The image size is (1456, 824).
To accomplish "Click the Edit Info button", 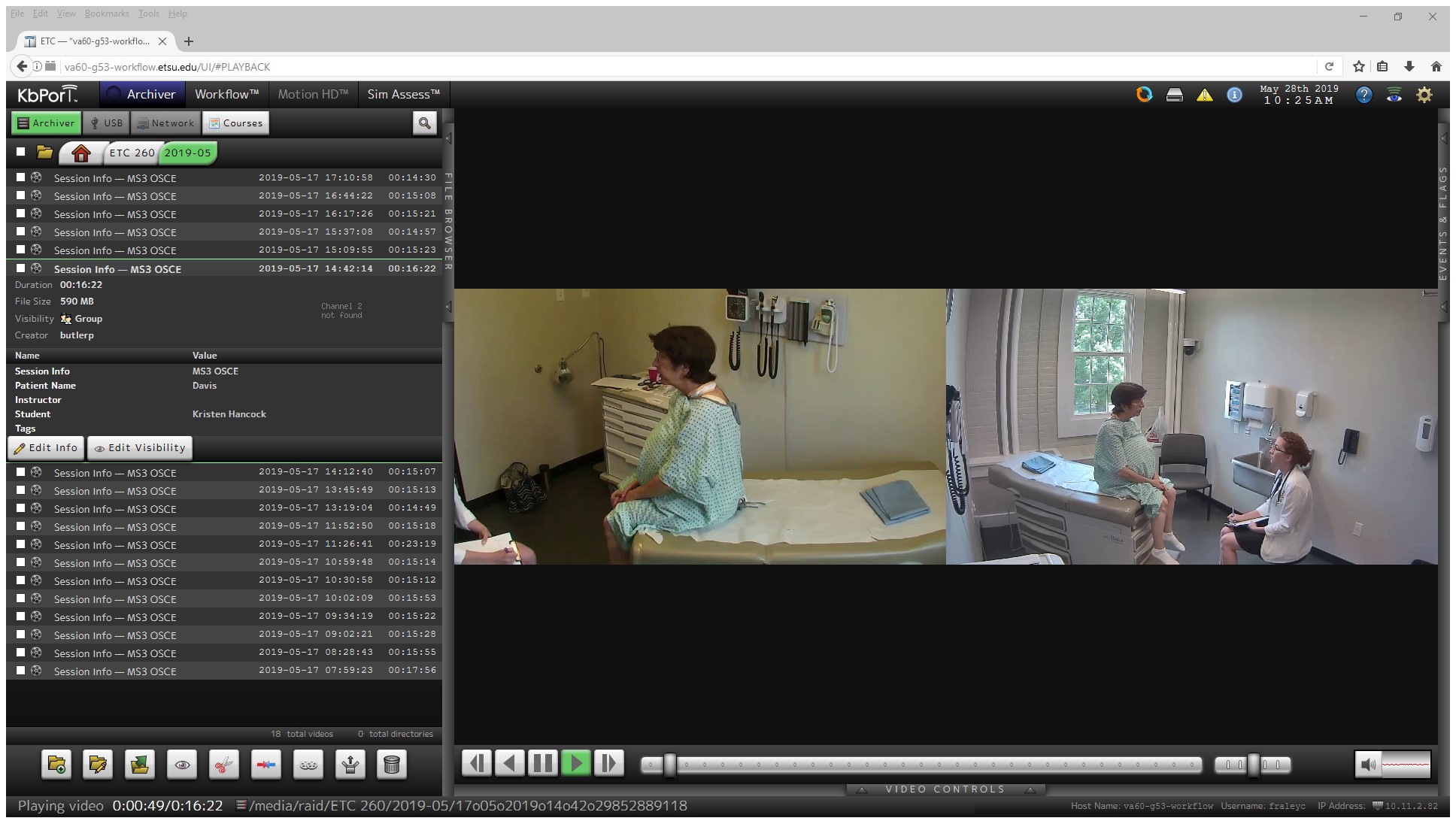I will 46,448.
